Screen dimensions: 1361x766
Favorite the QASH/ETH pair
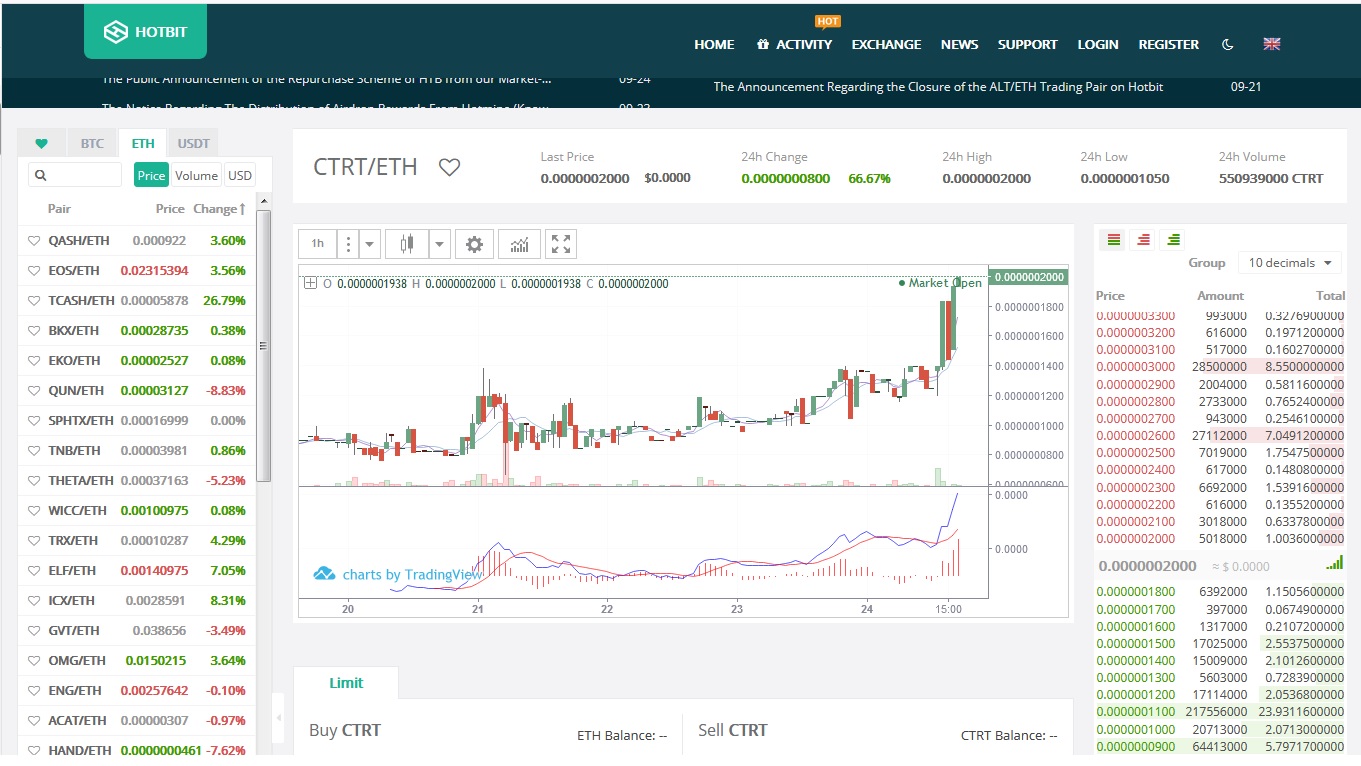[34, 241]
